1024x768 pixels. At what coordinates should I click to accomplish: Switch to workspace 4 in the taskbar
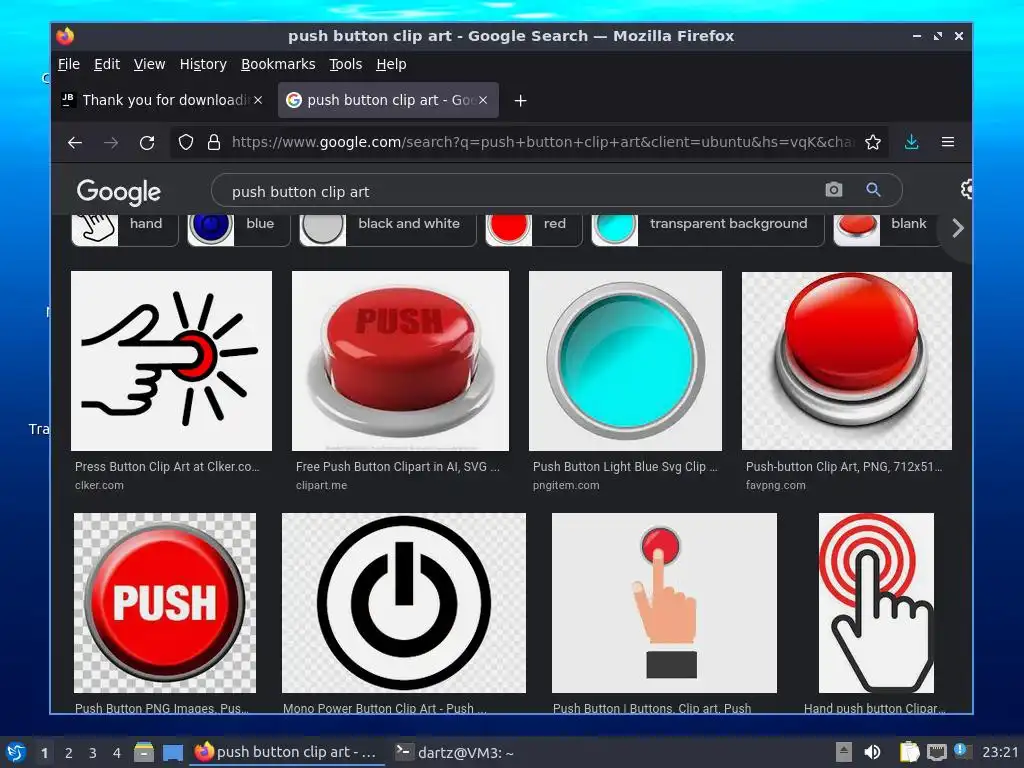point(117,753)
